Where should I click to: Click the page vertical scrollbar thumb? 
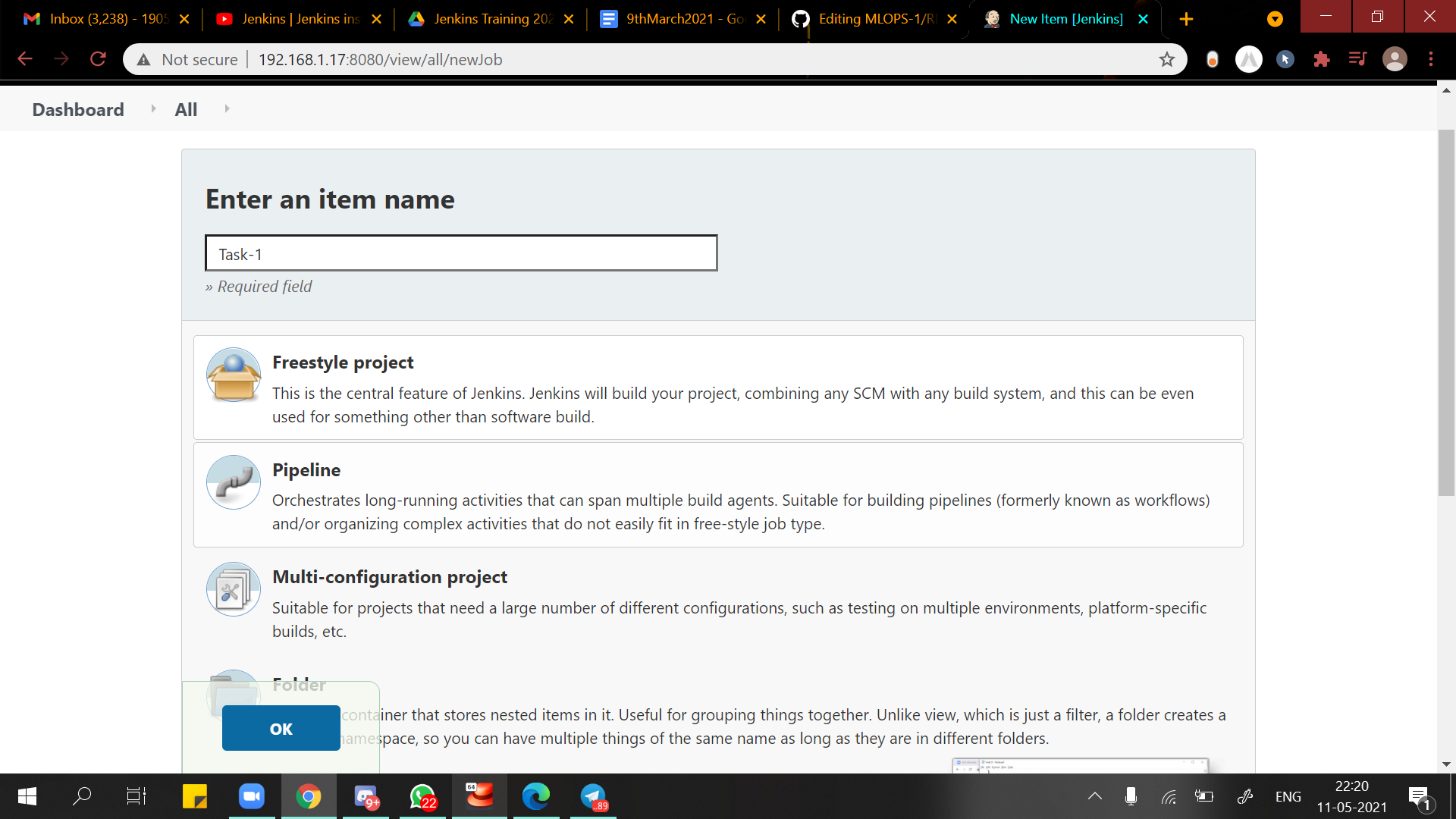pyautogui.click(x=1446, y=312)
